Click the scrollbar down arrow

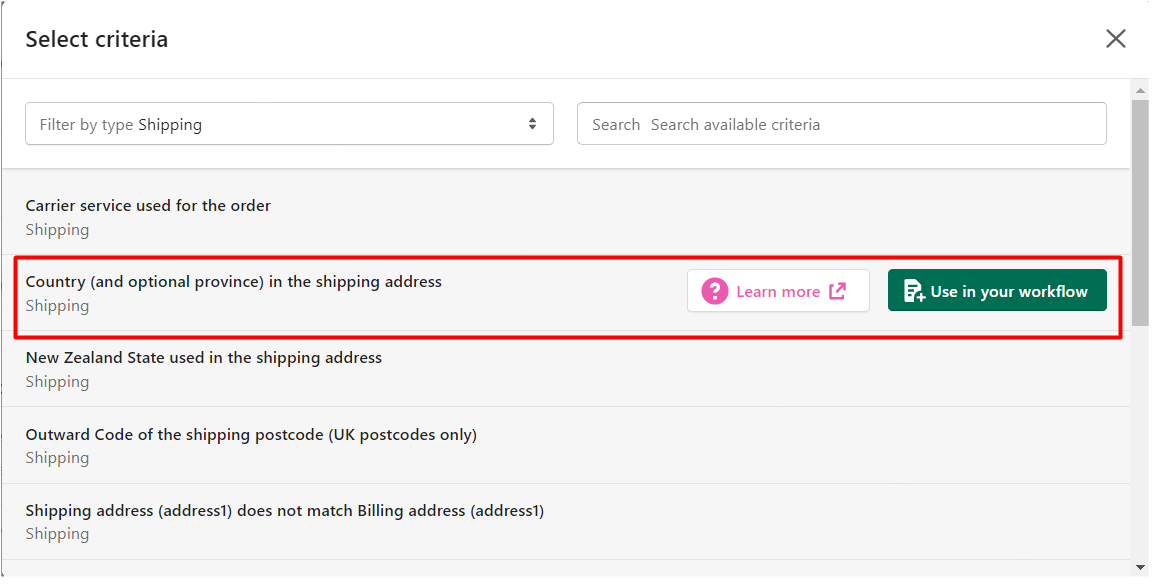tap(1140, 567)
